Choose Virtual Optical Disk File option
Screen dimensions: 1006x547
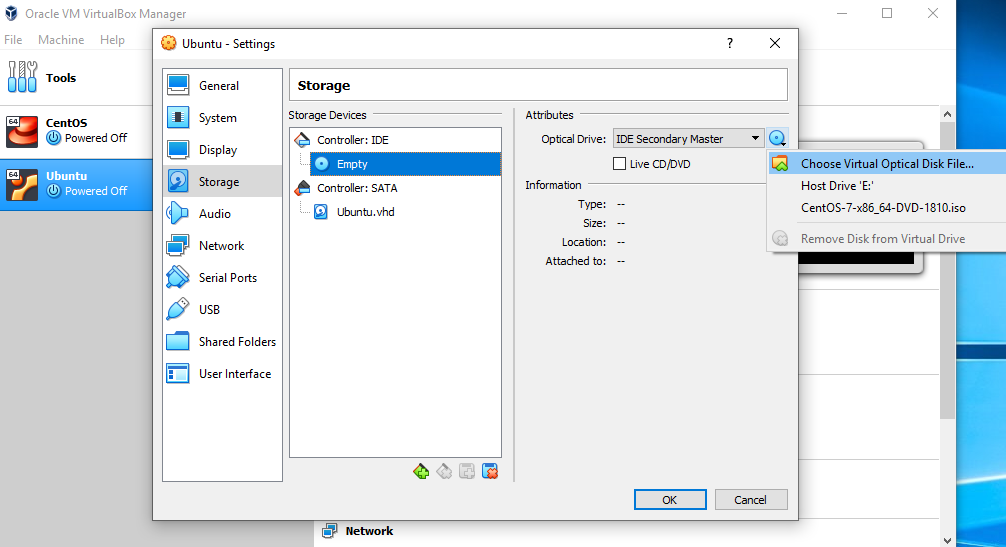point(887,164)
